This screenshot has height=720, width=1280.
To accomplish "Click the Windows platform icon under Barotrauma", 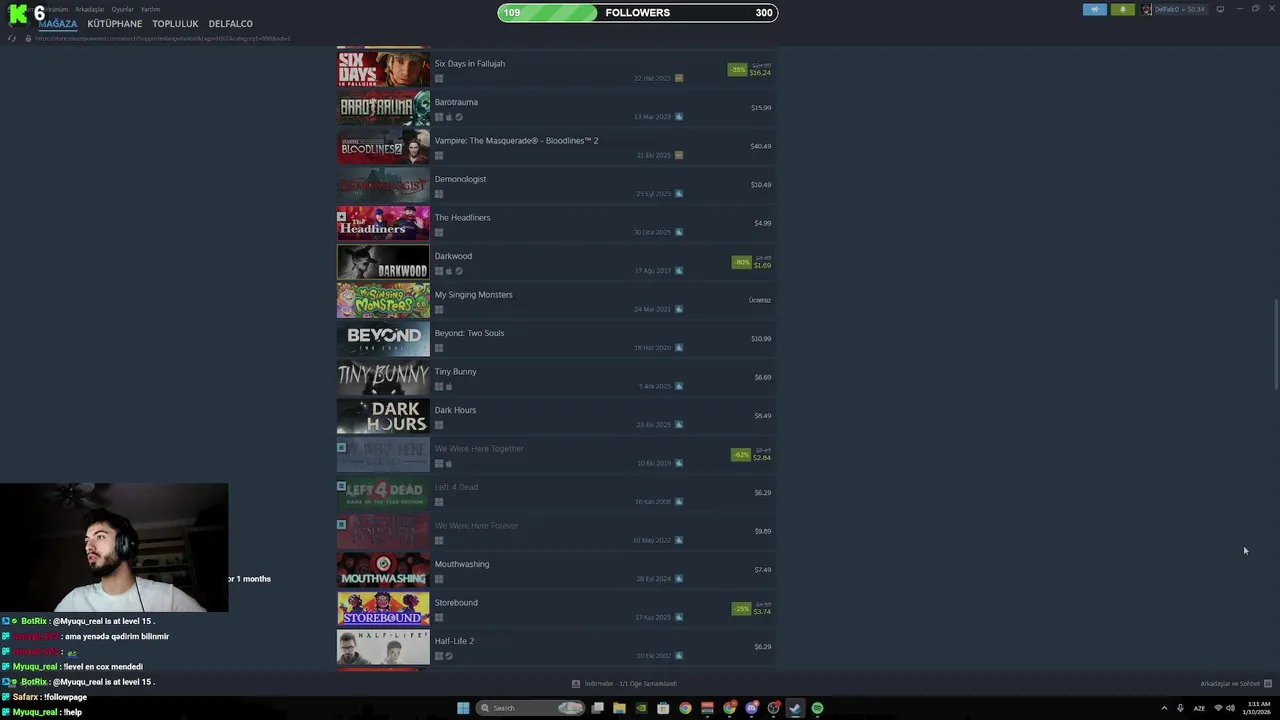I will click(x=439, y=117).
